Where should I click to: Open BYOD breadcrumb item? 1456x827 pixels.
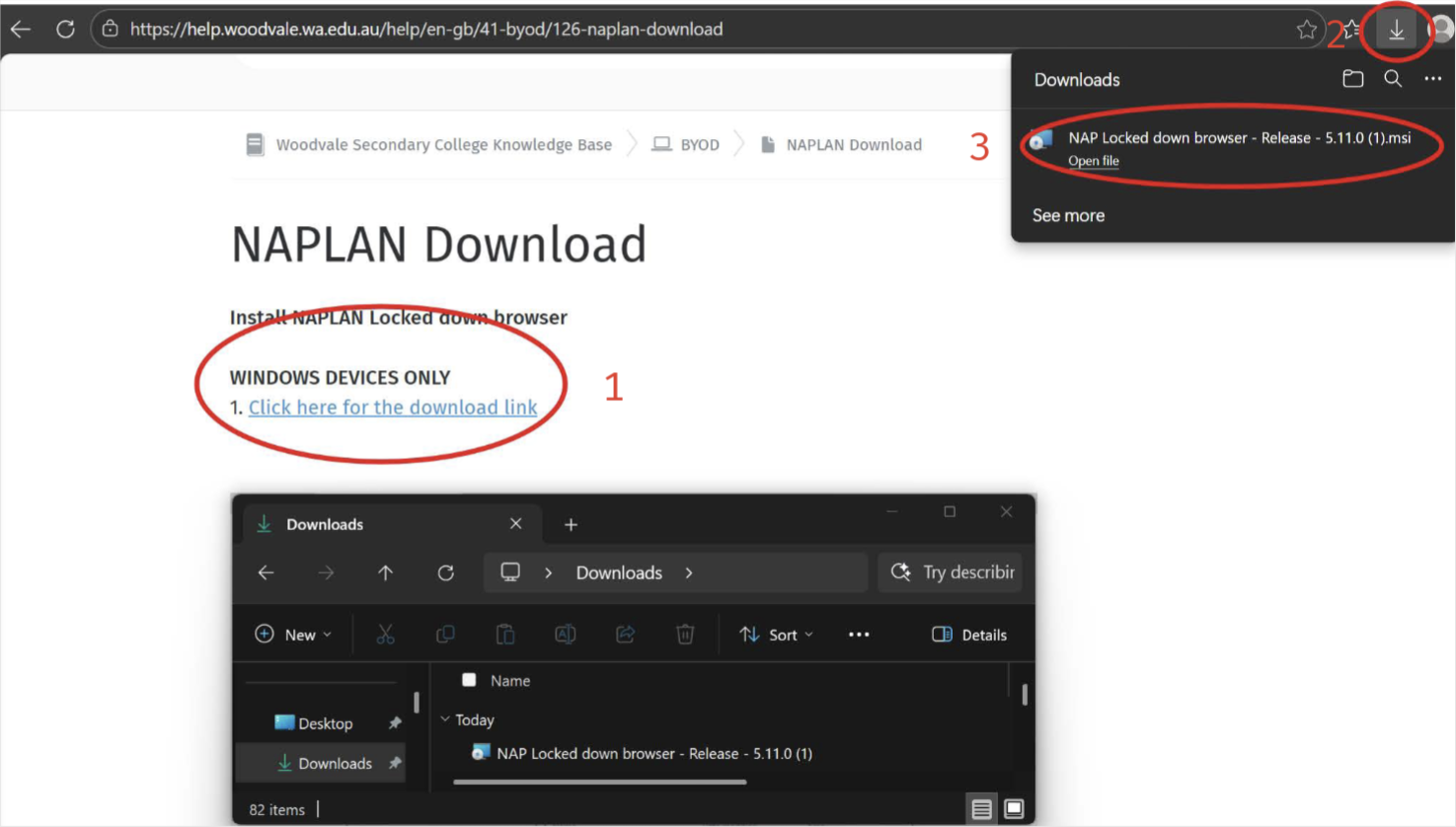point(699,145)
